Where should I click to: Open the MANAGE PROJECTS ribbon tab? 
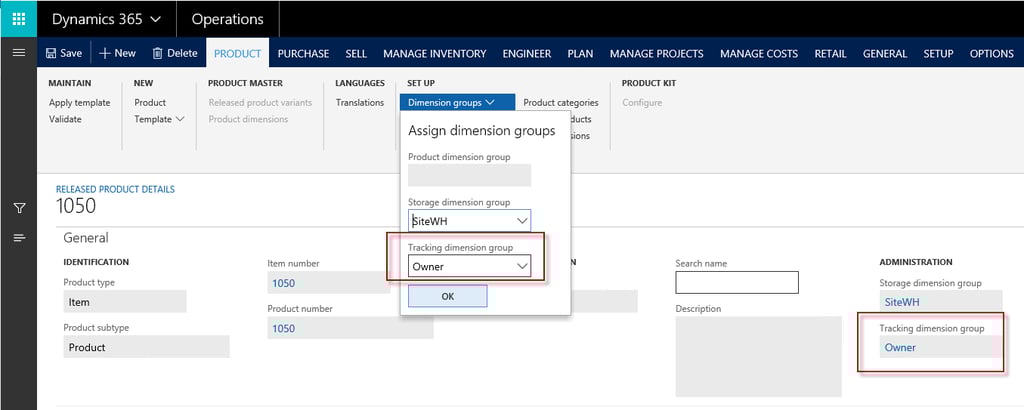click(656, 54)
